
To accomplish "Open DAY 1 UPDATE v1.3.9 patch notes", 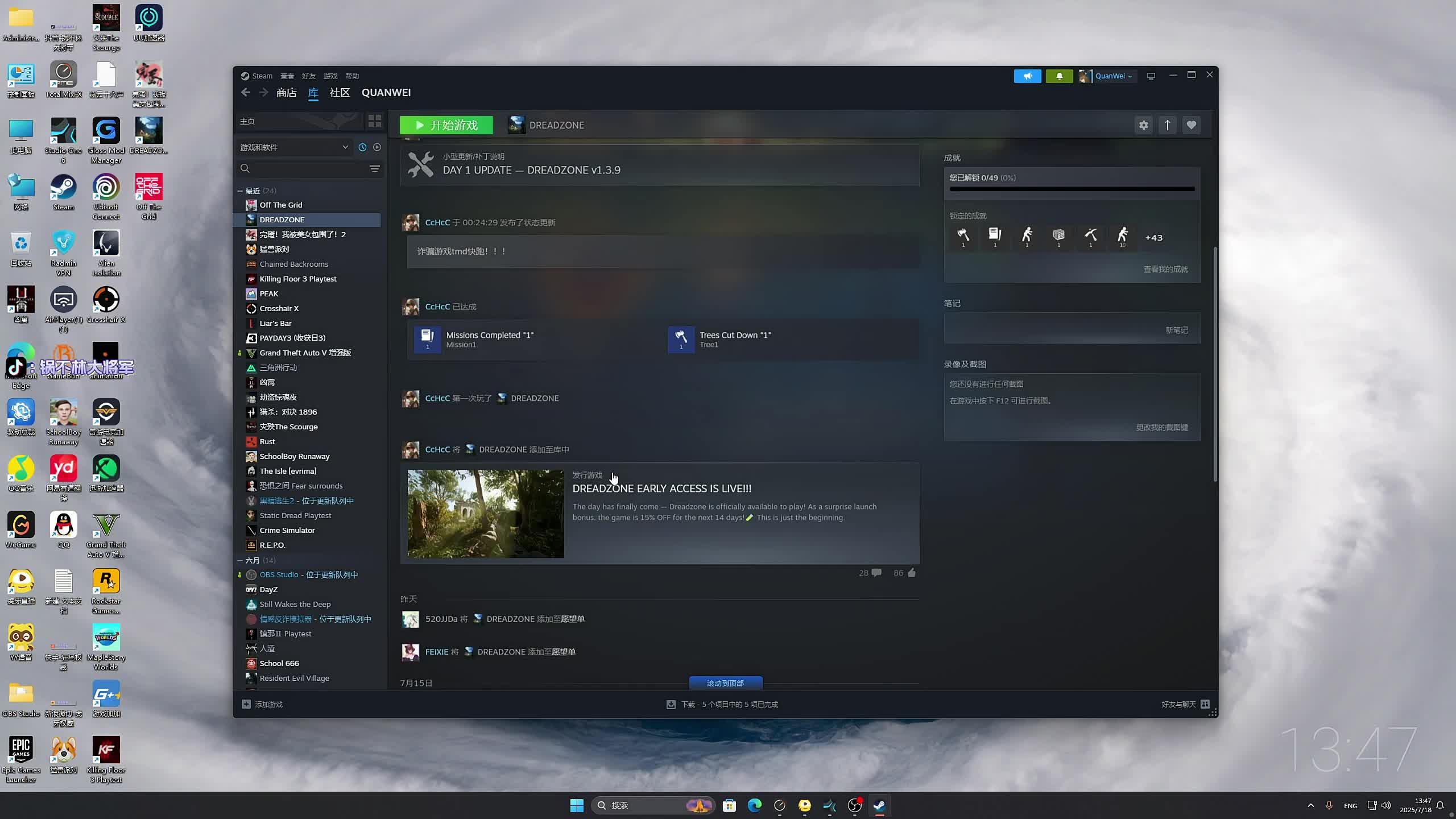I will (660, 165).
